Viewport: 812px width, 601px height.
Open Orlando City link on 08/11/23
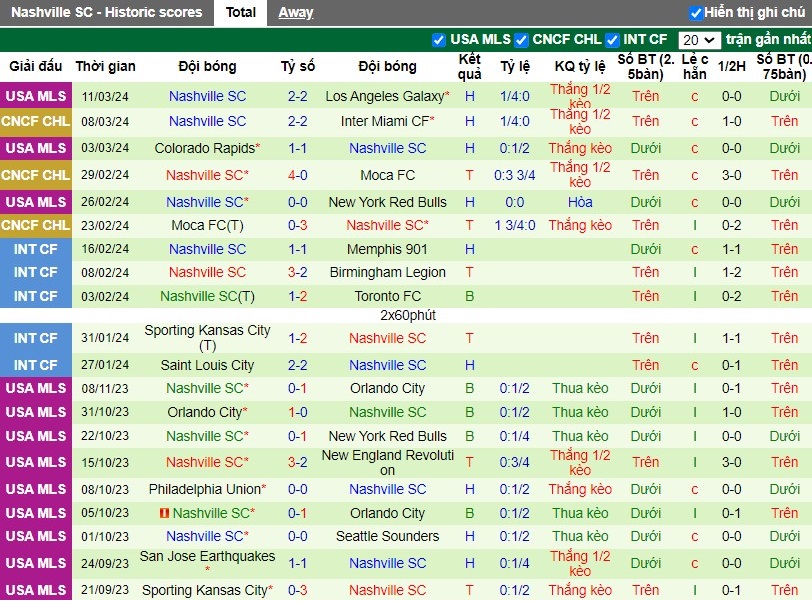pos(387,388)
